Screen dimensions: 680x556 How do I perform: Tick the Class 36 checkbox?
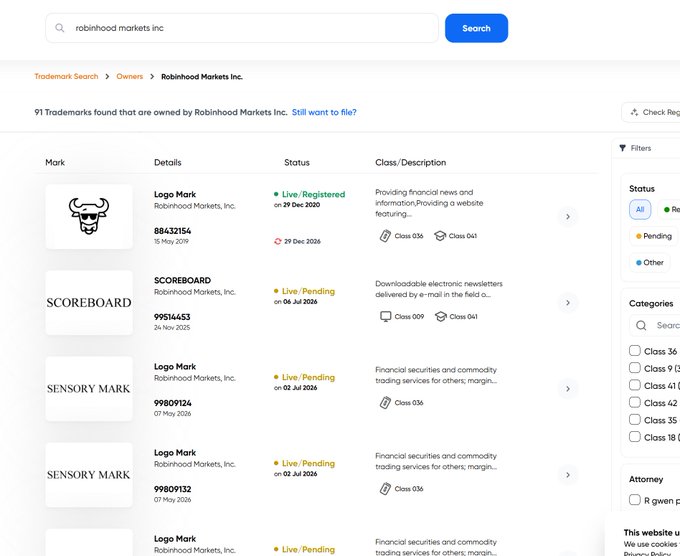coord(634,350)
